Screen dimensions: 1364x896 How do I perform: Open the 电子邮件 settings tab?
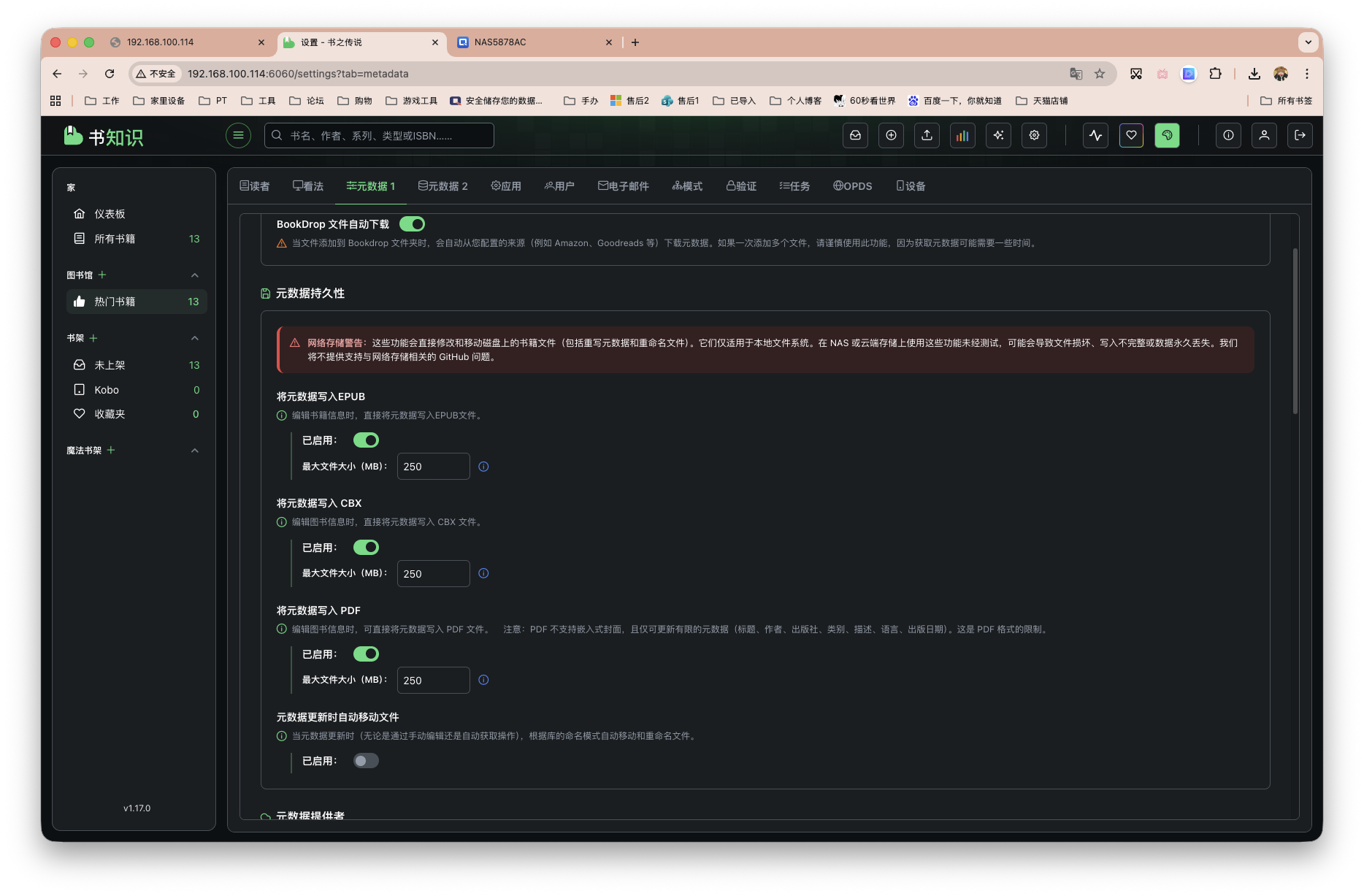point(623,186)
